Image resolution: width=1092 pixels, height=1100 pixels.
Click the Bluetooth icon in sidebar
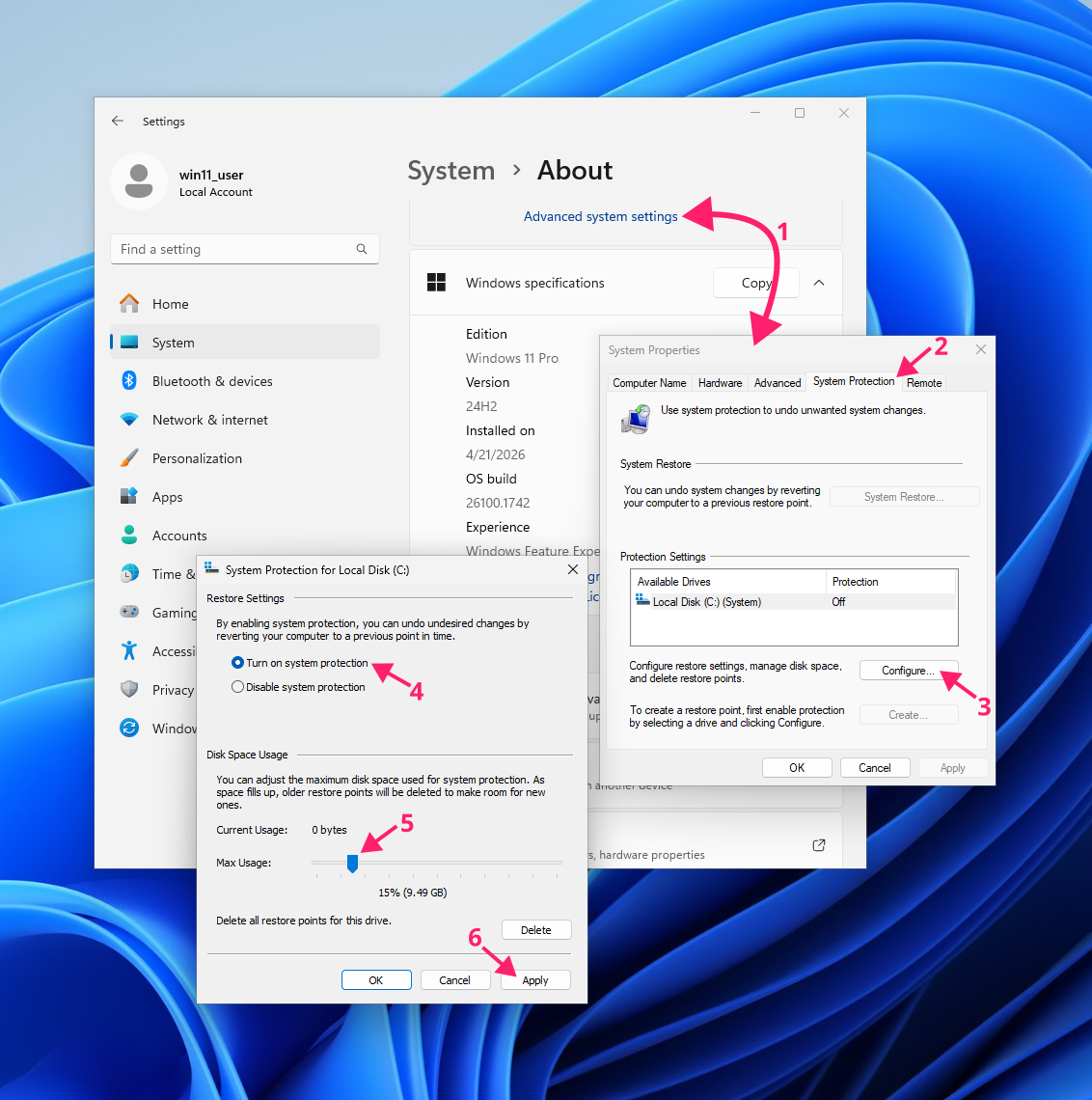coord(129,381)
